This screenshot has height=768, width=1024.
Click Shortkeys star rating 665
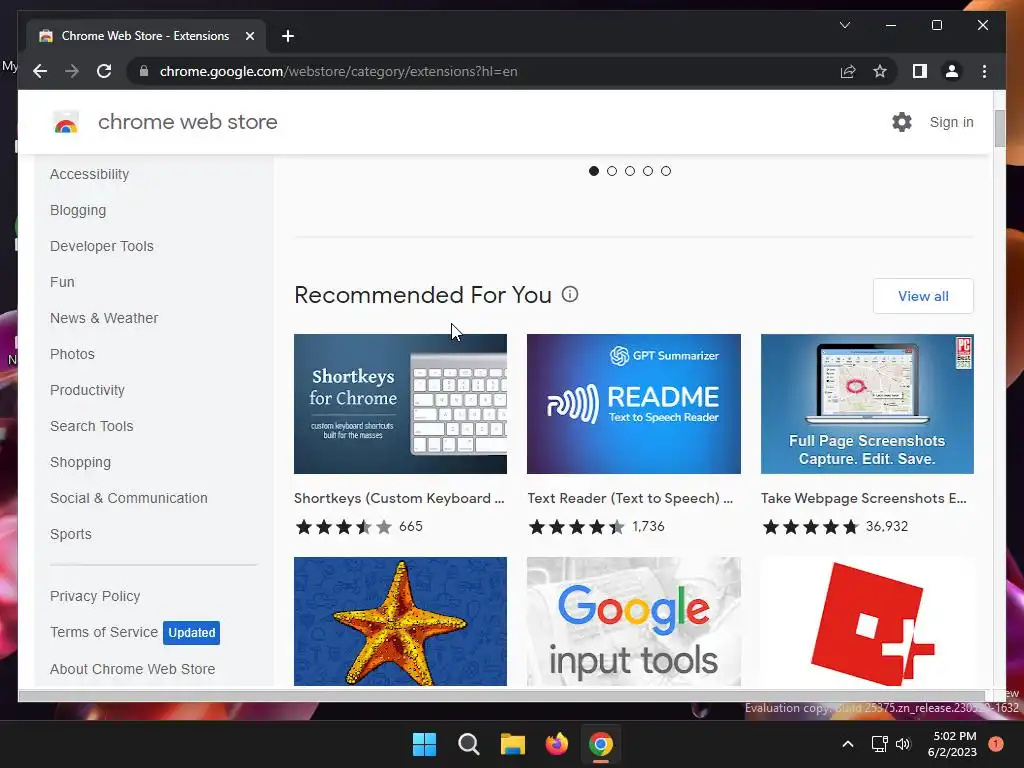pyautogui.click(x=359, y=526)
